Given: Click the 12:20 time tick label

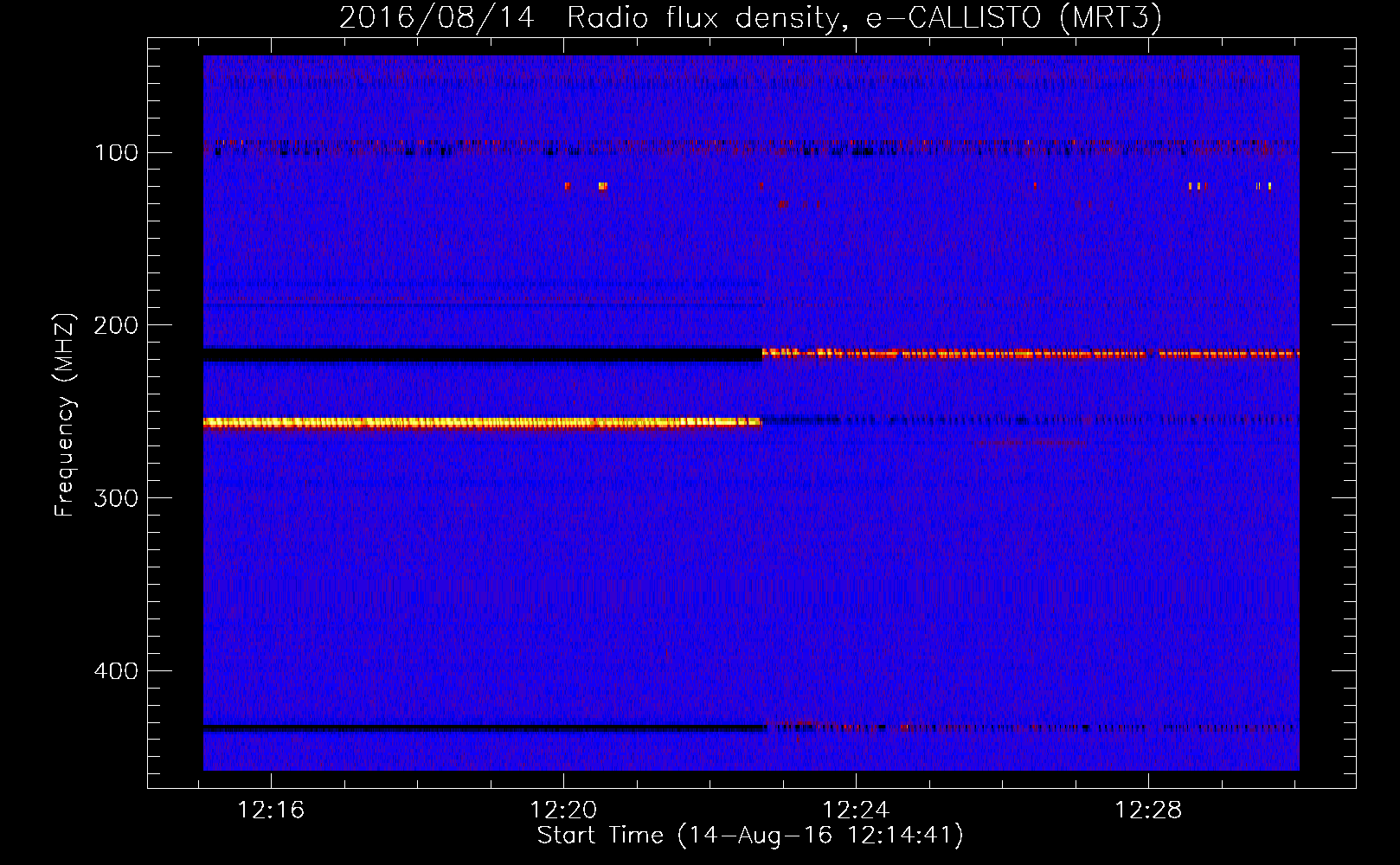Looking at the screenshot, I should click(x=563, y=811).
